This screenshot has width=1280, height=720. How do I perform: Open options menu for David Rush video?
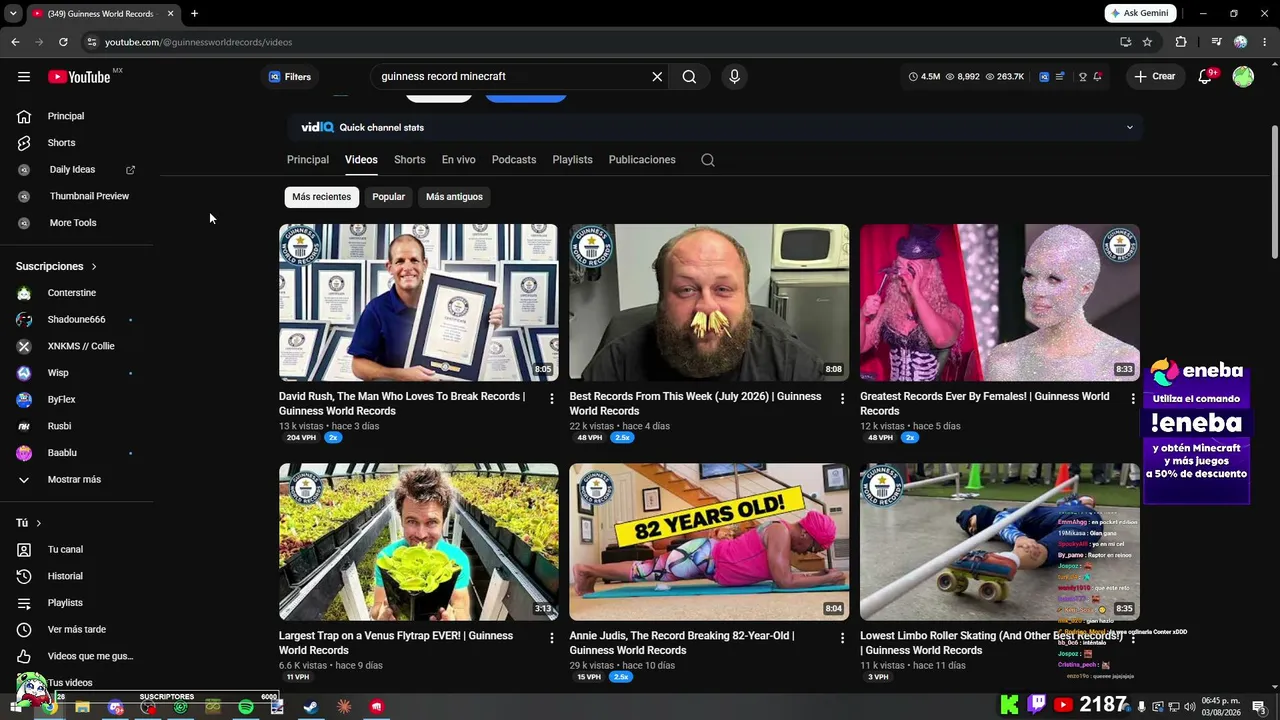pos(551,399)
